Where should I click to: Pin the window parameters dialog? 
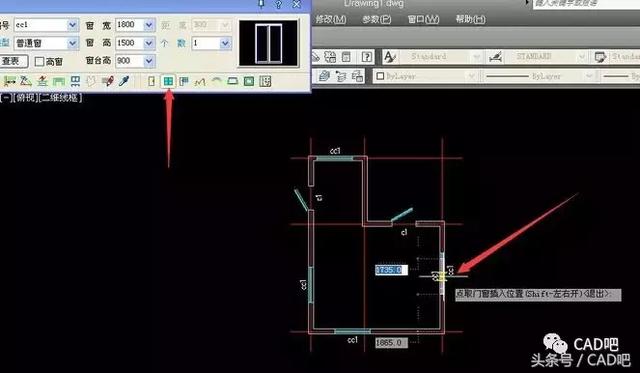(261, 4)
